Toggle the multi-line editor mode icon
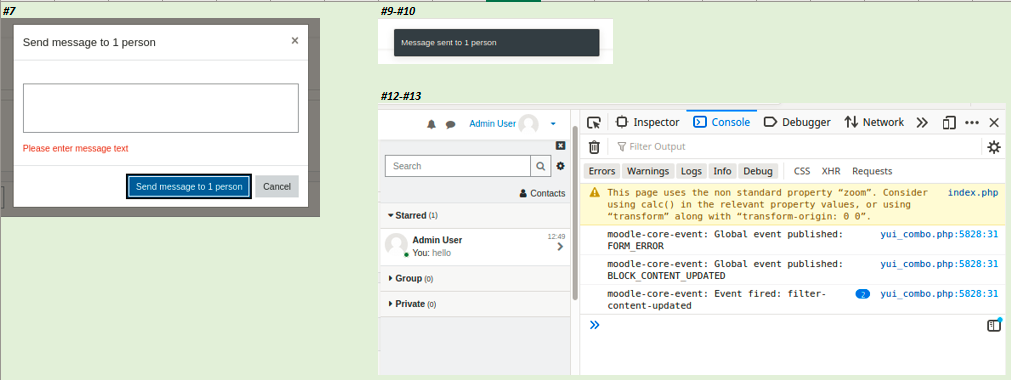Screen dimensions: 1011x380 point(994,325)
